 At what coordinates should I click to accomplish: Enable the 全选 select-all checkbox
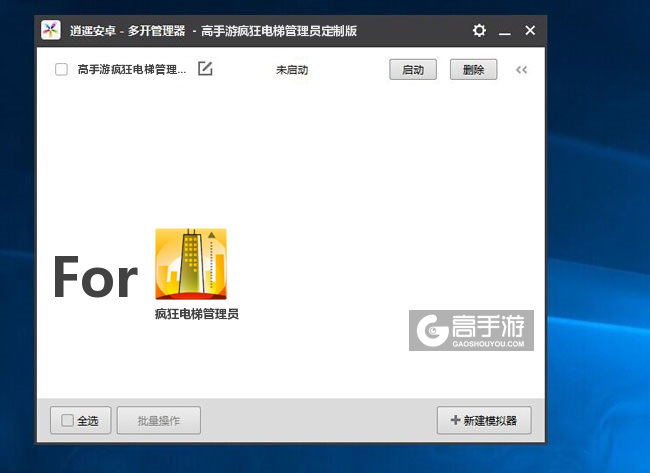pos(67,420)
